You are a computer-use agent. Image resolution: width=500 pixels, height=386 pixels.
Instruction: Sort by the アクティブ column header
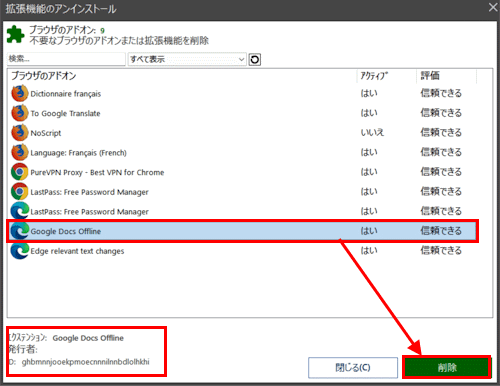coord(387,76)
